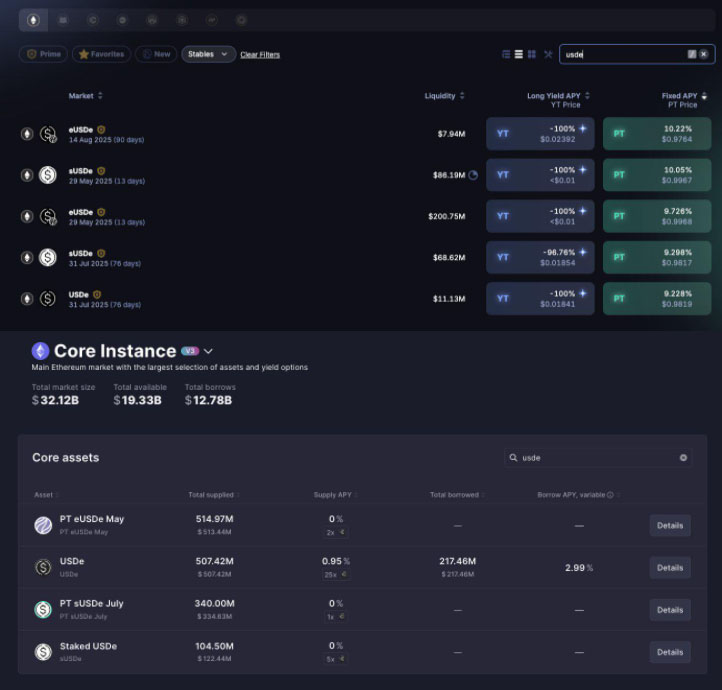Click the info icon by Borrow APY, variable

(x=610, y=495)
